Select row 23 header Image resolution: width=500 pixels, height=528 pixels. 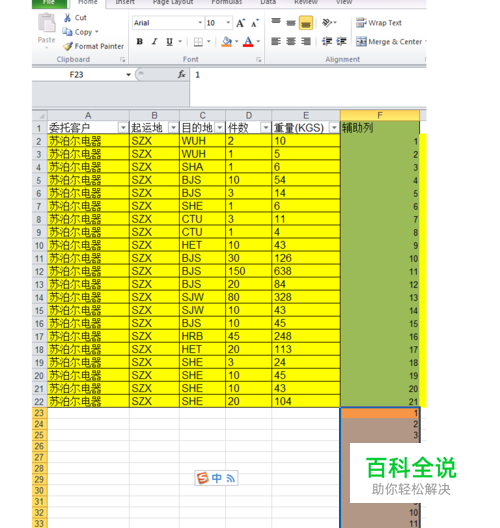point(39,413)
